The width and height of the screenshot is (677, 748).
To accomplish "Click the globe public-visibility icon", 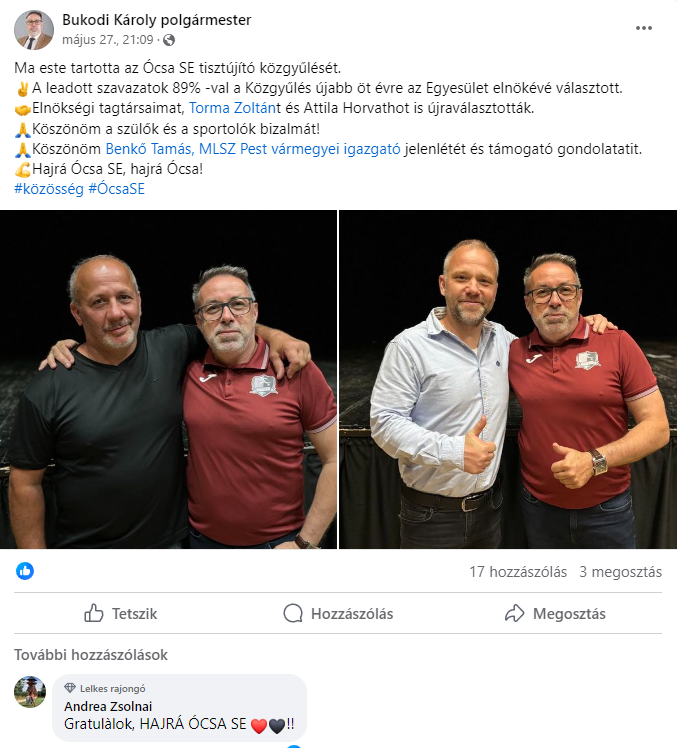I will [x=169, y=40].
